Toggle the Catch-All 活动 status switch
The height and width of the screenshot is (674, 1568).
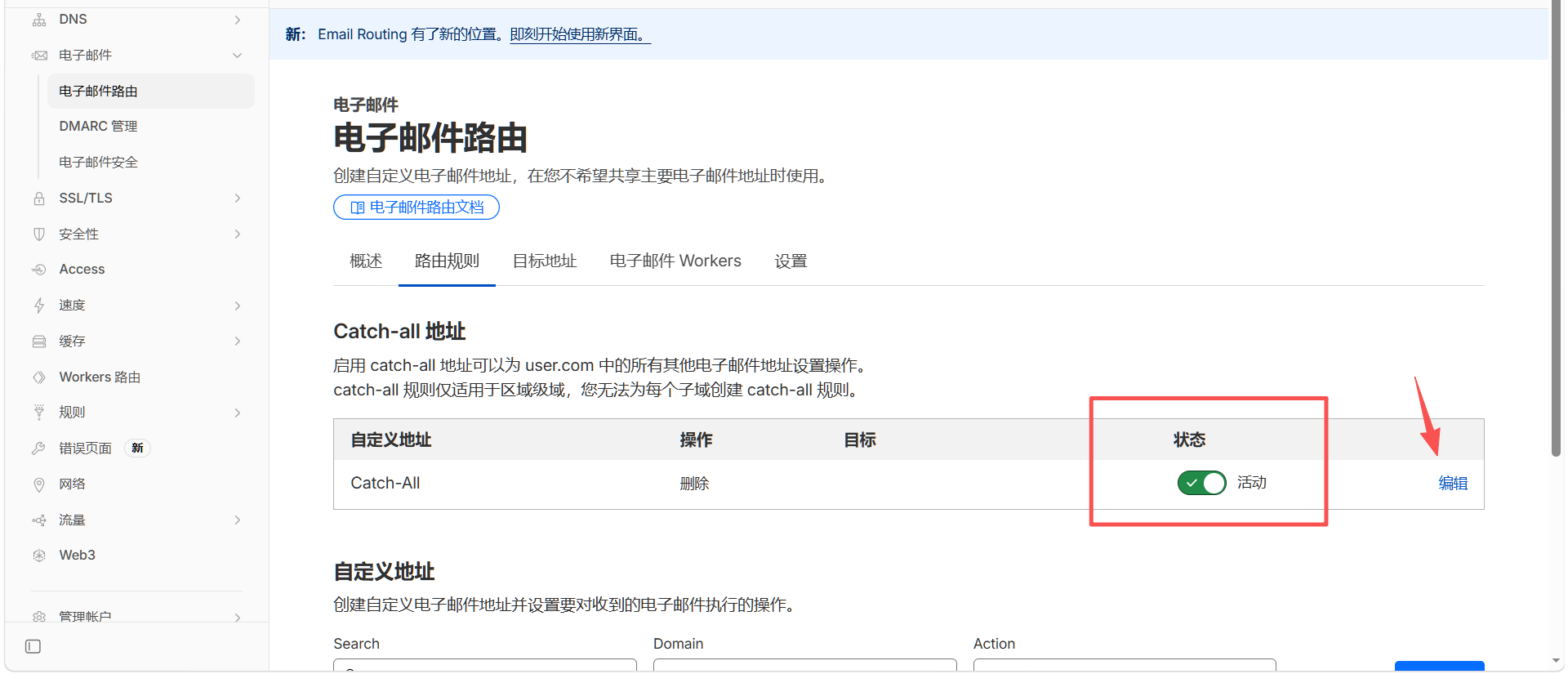click(1201, 483)
